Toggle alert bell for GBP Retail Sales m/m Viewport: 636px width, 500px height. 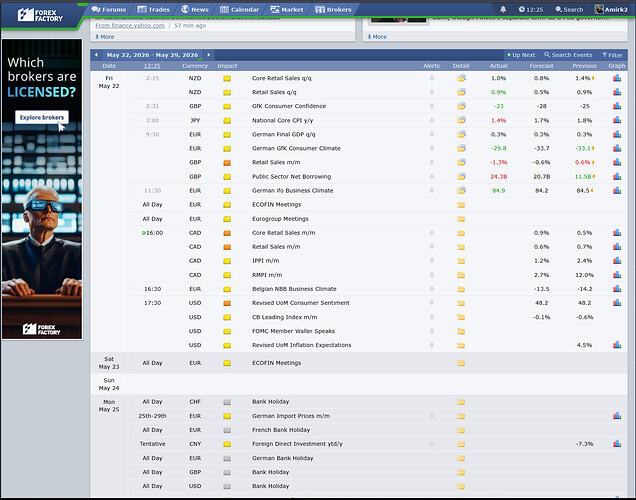pyautogui.click(x=432, y=162)
